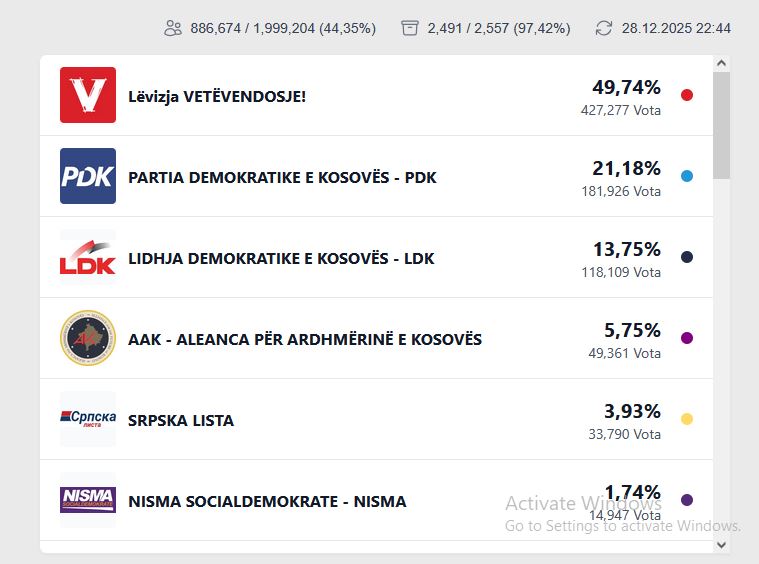The image size is (759, 564).
Task: Click the purple dot for AAK
Action: pyautogui.click(x=687, y=338)
